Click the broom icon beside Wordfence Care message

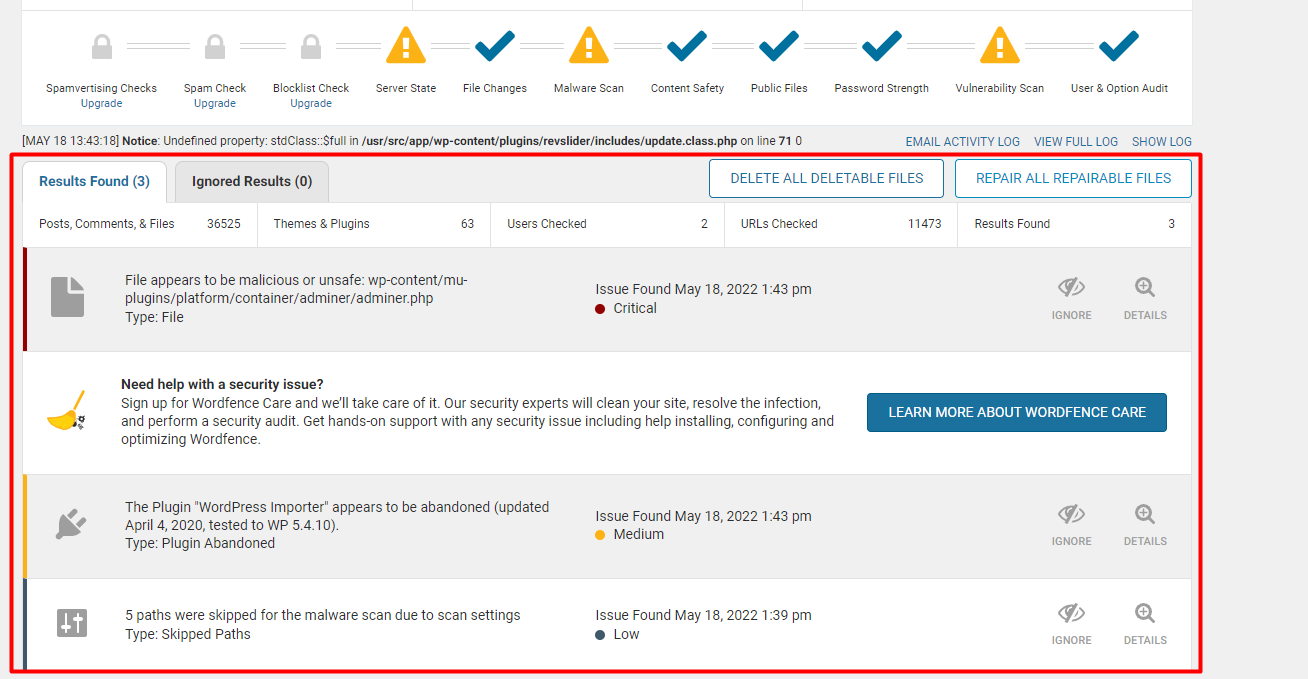pyautogui.click(x=66, y=411)
